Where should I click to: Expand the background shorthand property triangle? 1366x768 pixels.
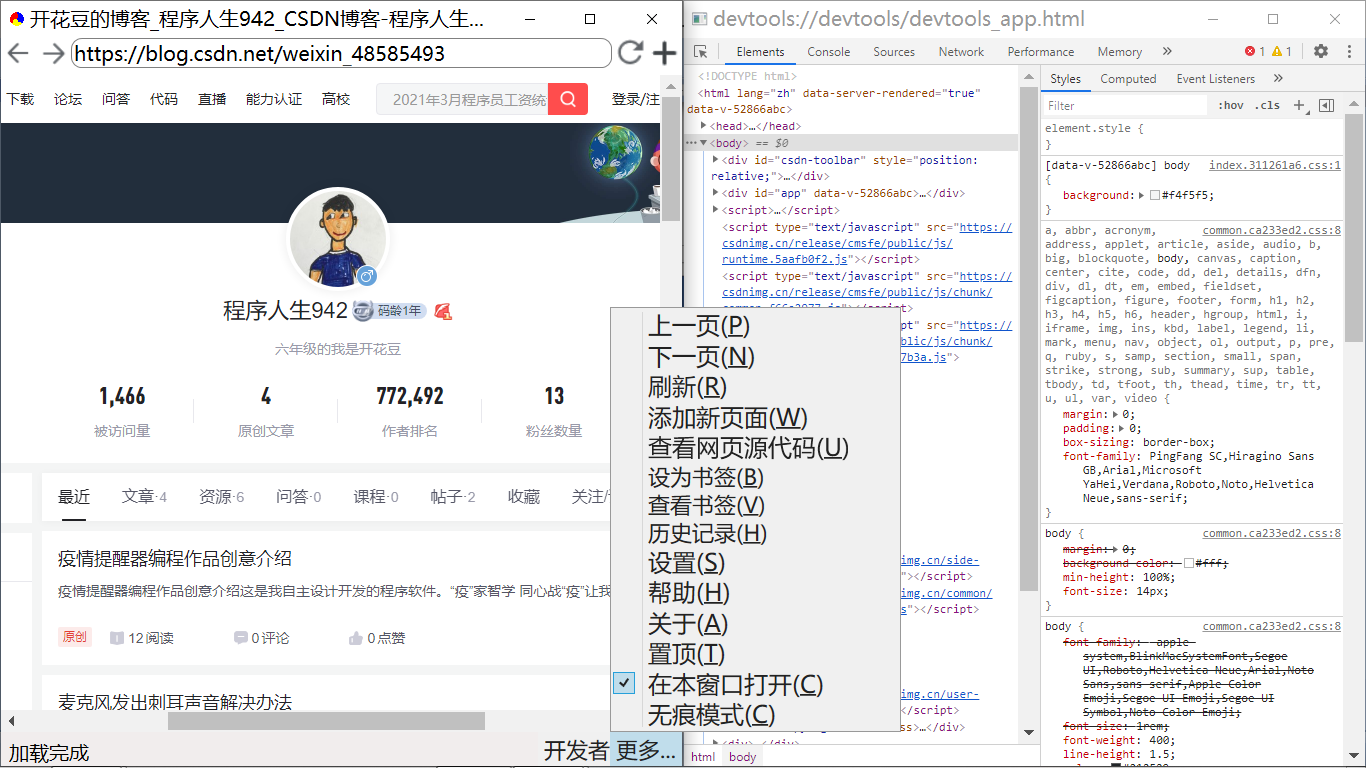(x=1142, y=196)
